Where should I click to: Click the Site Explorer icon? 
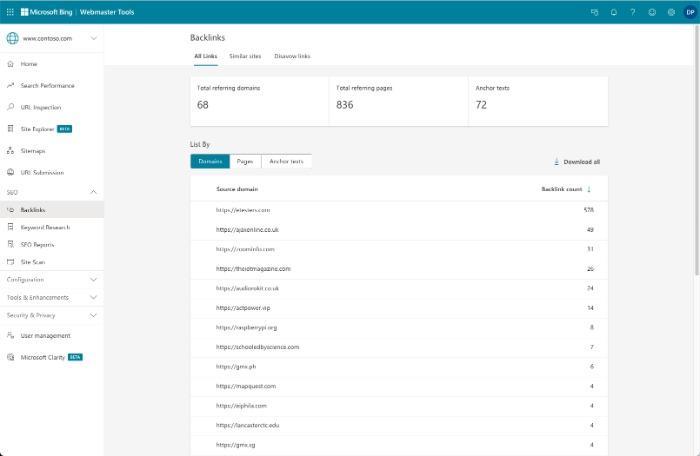[x=11, y=129]
